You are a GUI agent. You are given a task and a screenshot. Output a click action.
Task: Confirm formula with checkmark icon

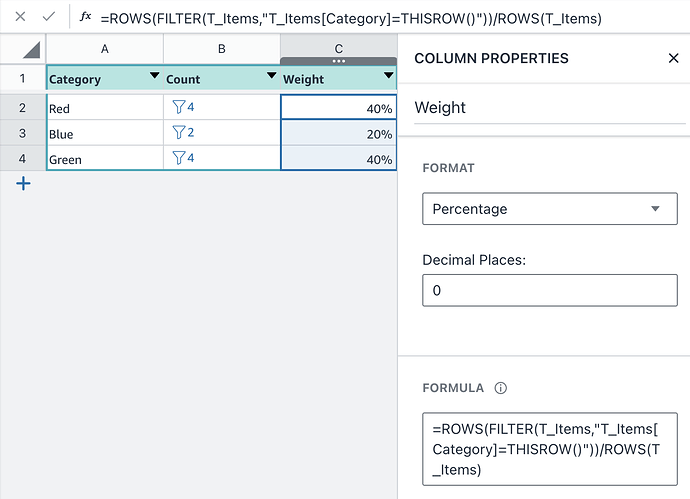click(48, 17)
